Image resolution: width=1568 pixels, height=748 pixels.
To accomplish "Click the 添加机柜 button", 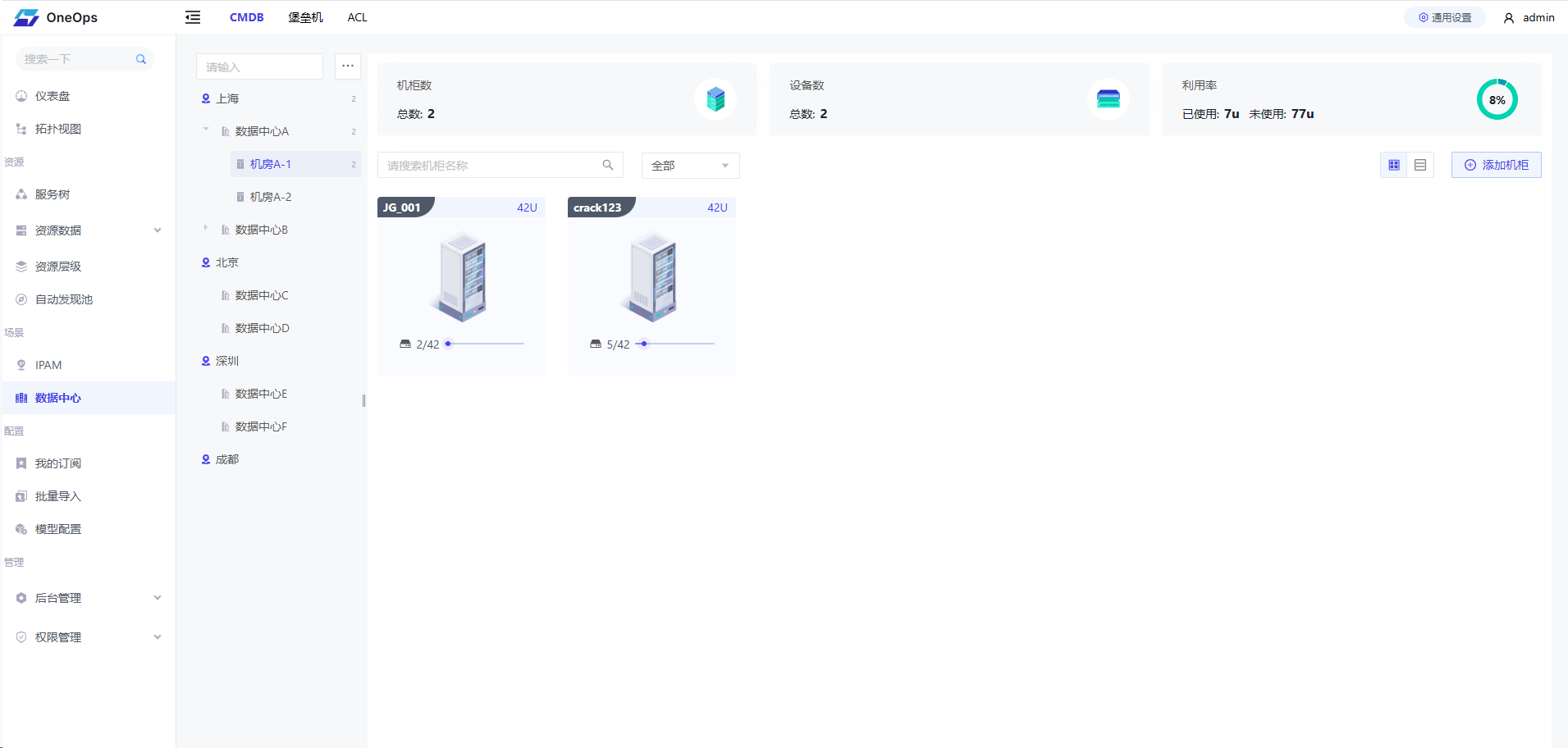I will pos(1496,165).
